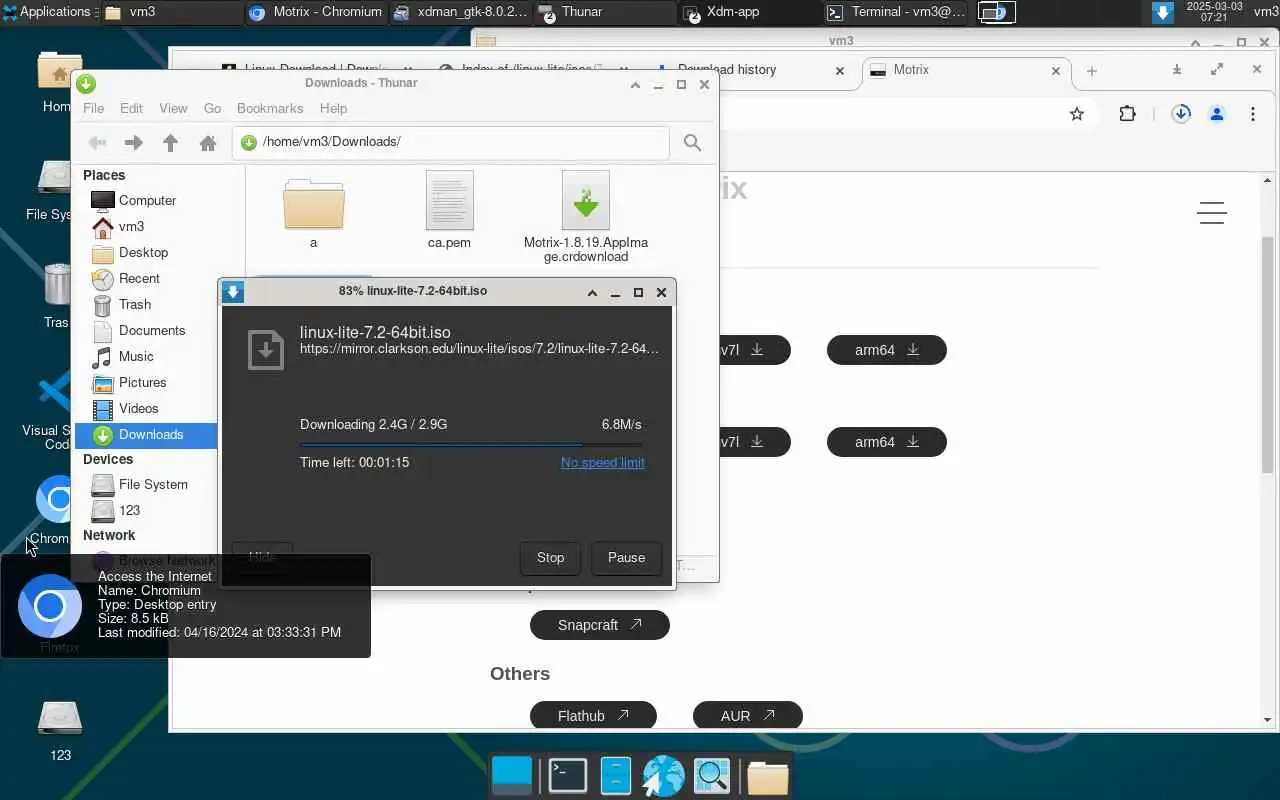Open Thunar View menu
This screenshot has width=1280, height=800.
pos(173,108)
